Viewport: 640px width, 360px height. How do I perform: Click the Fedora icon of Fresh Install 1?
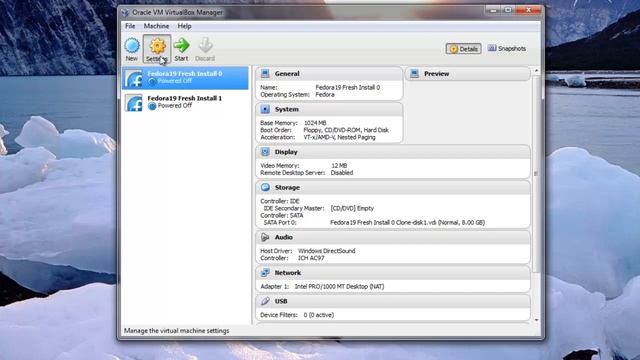coord(134,102)
